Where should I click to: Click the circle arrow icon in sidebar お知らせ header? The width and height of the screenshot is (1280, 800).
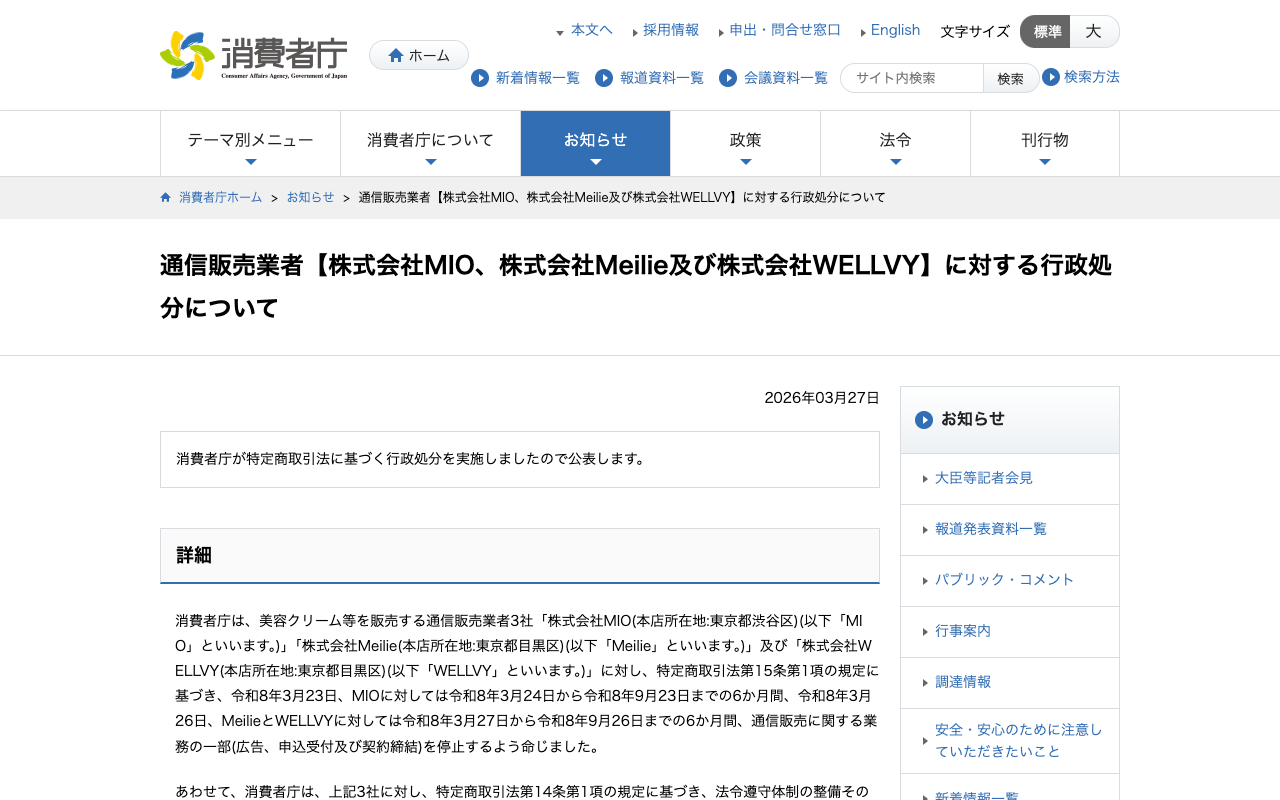click(924, 420)
